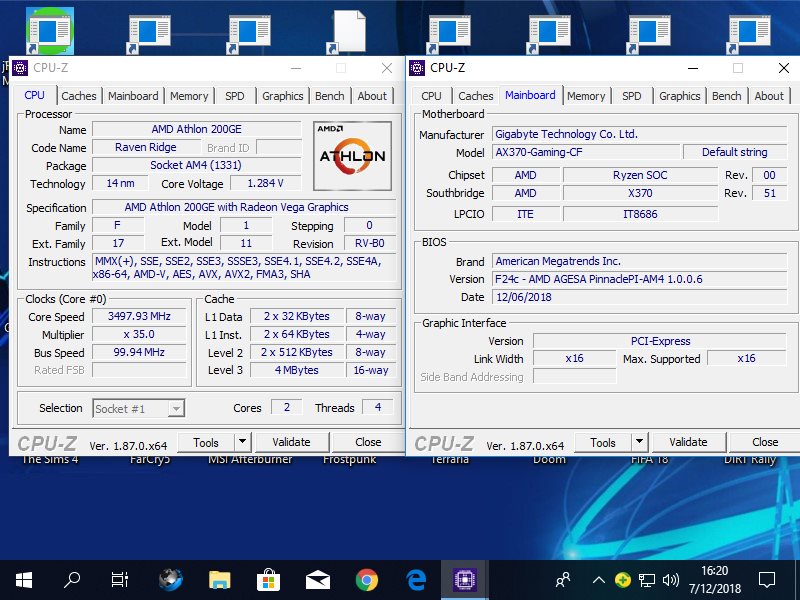Switch to Graphics tab in right CPU-Z window
The height and width of the screenshot is (600, 800).
680,96
